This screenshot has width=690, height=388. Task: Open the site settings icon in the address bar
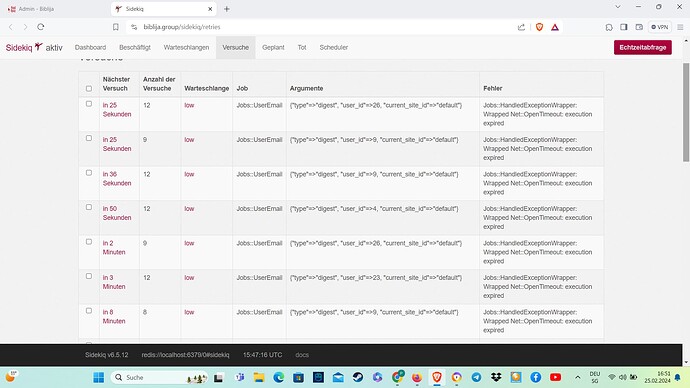(134, 27)
